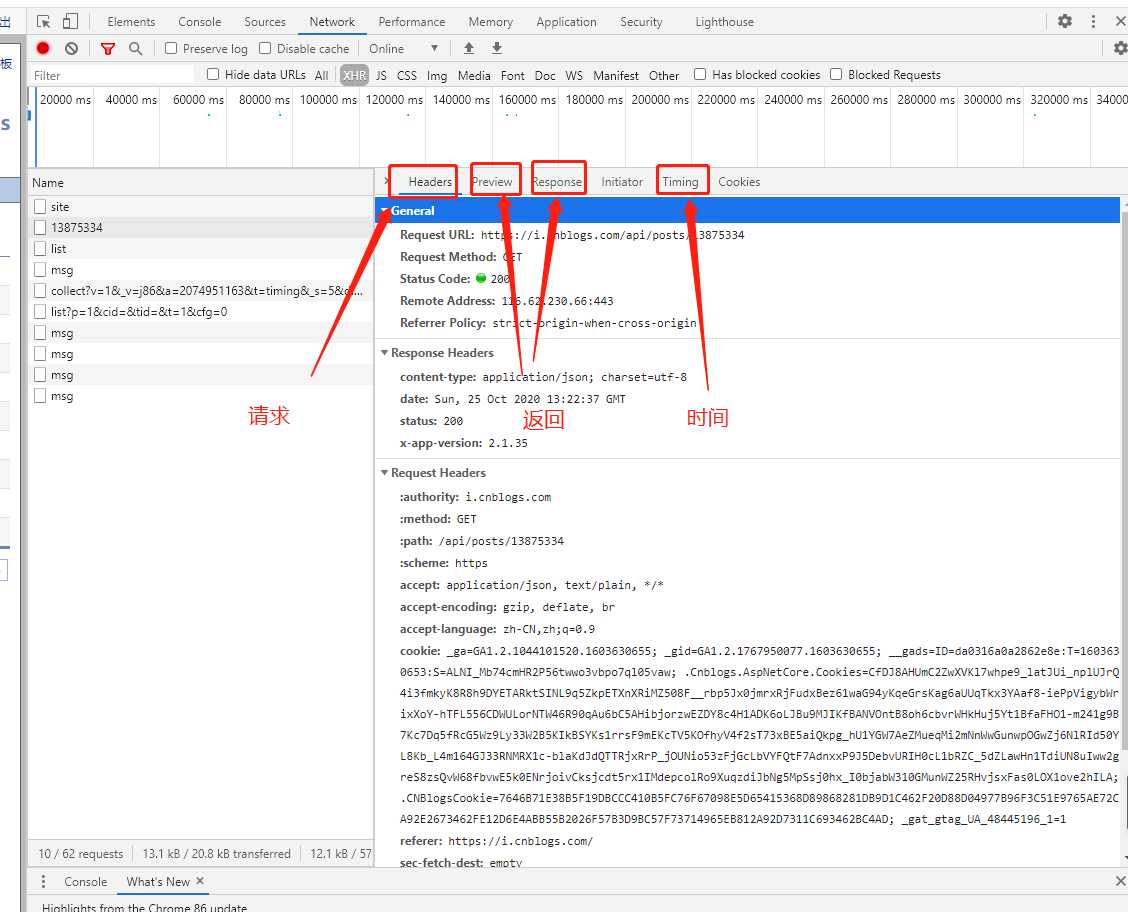Image resolution: width=1128 pixels, height=912 pixels.
Task: Tick the checkbox beside 13875334 request
Action: [40, 227]
